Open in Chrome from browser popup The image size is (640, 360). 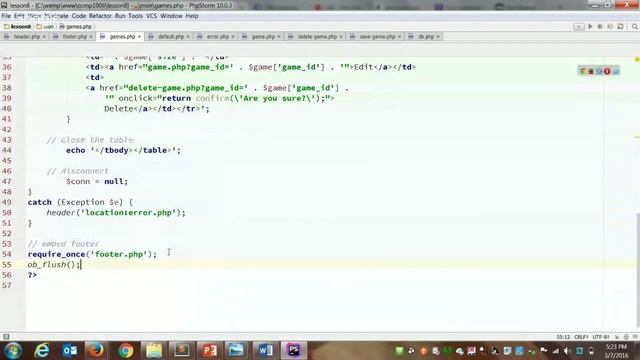[x=582, y=71]
